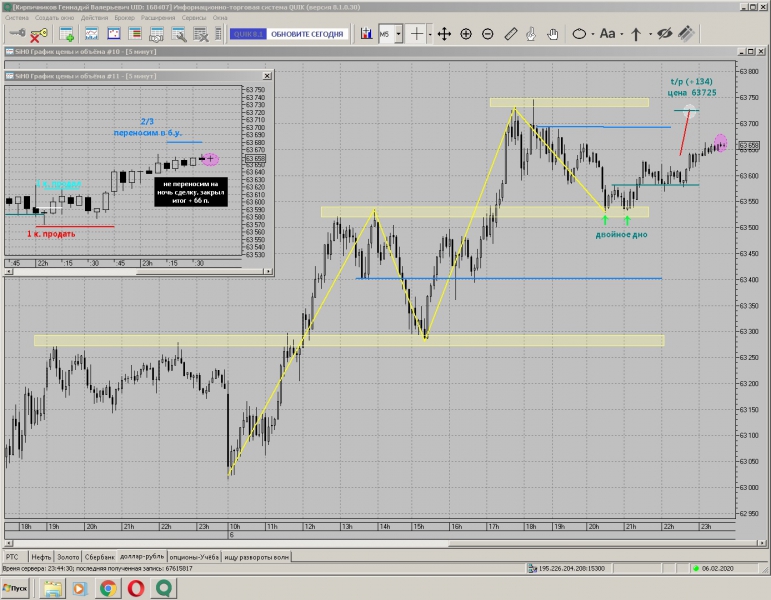Viewport: 771px width, 600px height.
Task: Select the hand pan tool
Action: 553,33
